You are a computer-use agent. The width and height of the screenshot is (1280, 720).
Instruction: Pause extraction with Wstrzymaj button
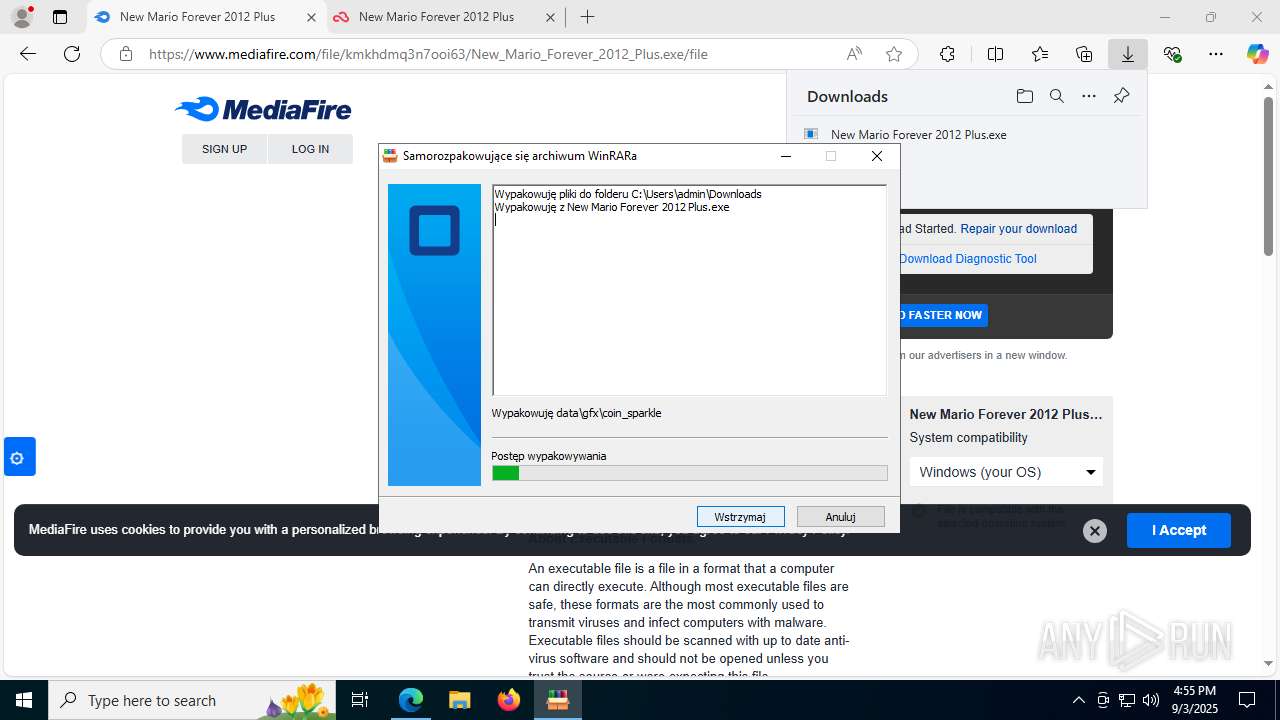pyautogui.click(x=740, y=516)
